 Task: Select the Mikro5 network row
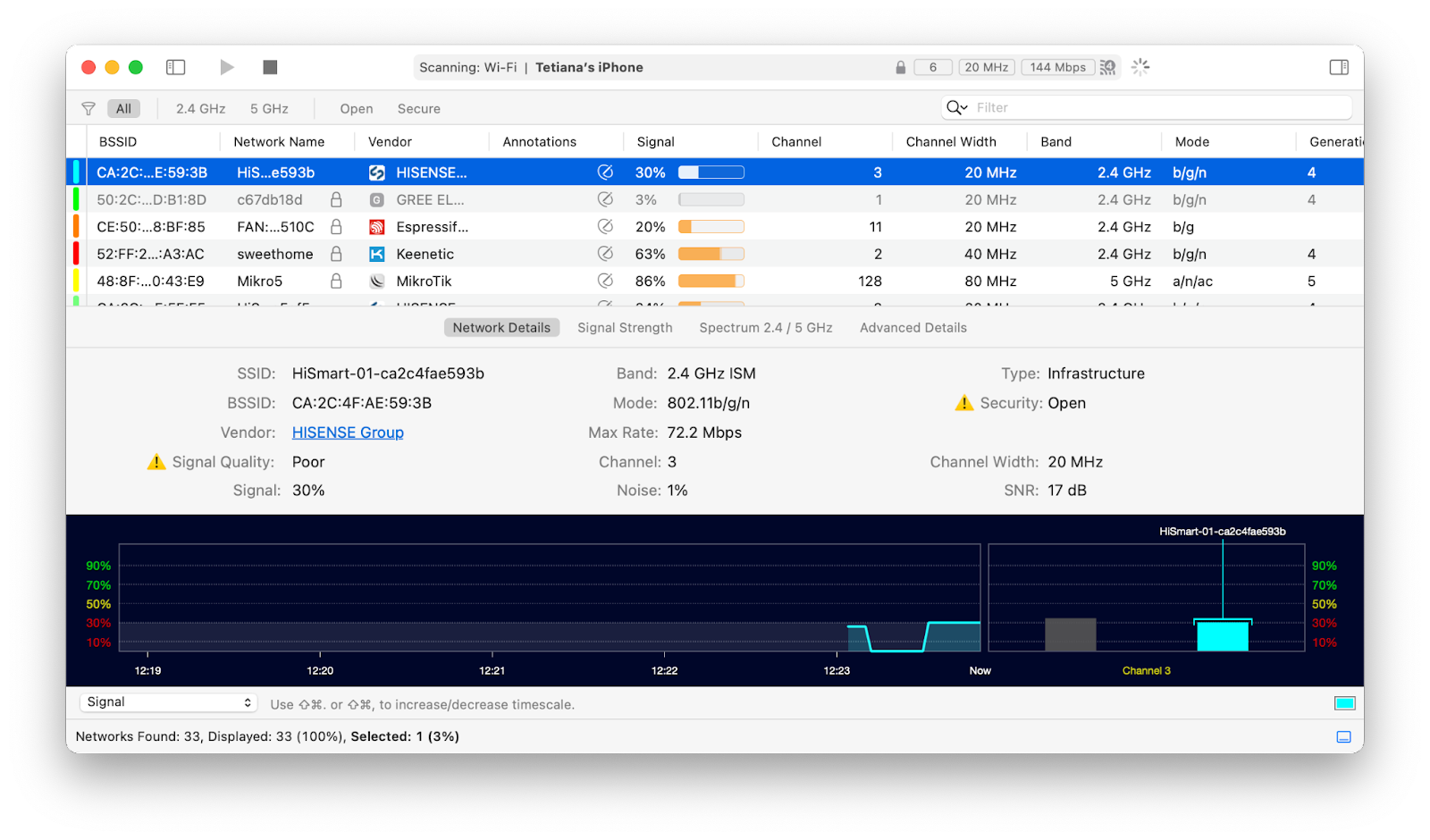pyautogui.click(x=715, y=281)
